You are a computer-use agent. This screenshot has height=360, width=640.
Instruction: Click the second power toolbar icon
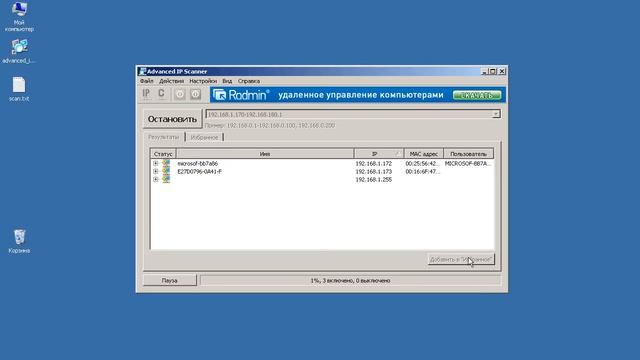pos(196,94)
